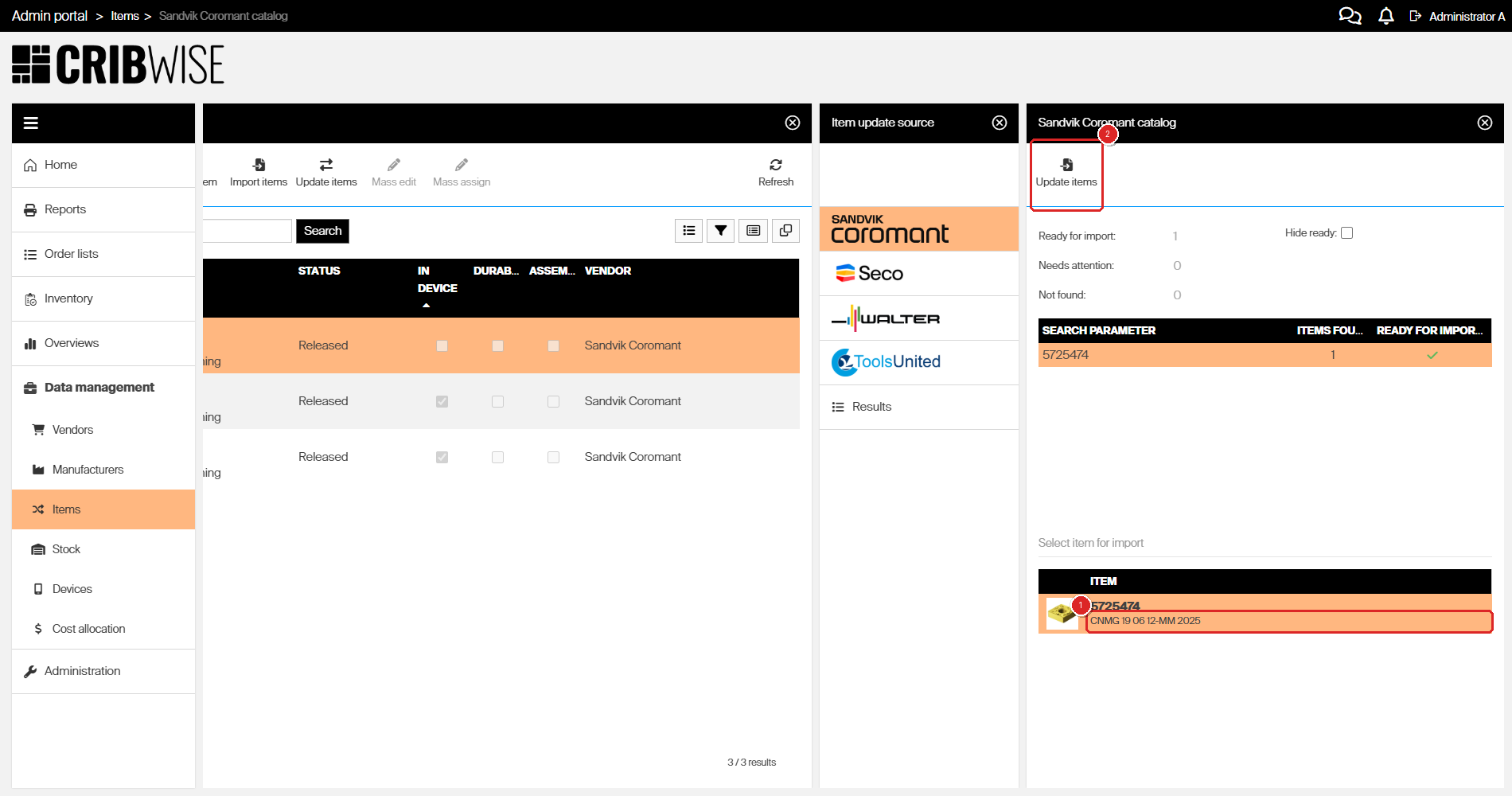Sort by the VENDOR column header

(608, 271)
